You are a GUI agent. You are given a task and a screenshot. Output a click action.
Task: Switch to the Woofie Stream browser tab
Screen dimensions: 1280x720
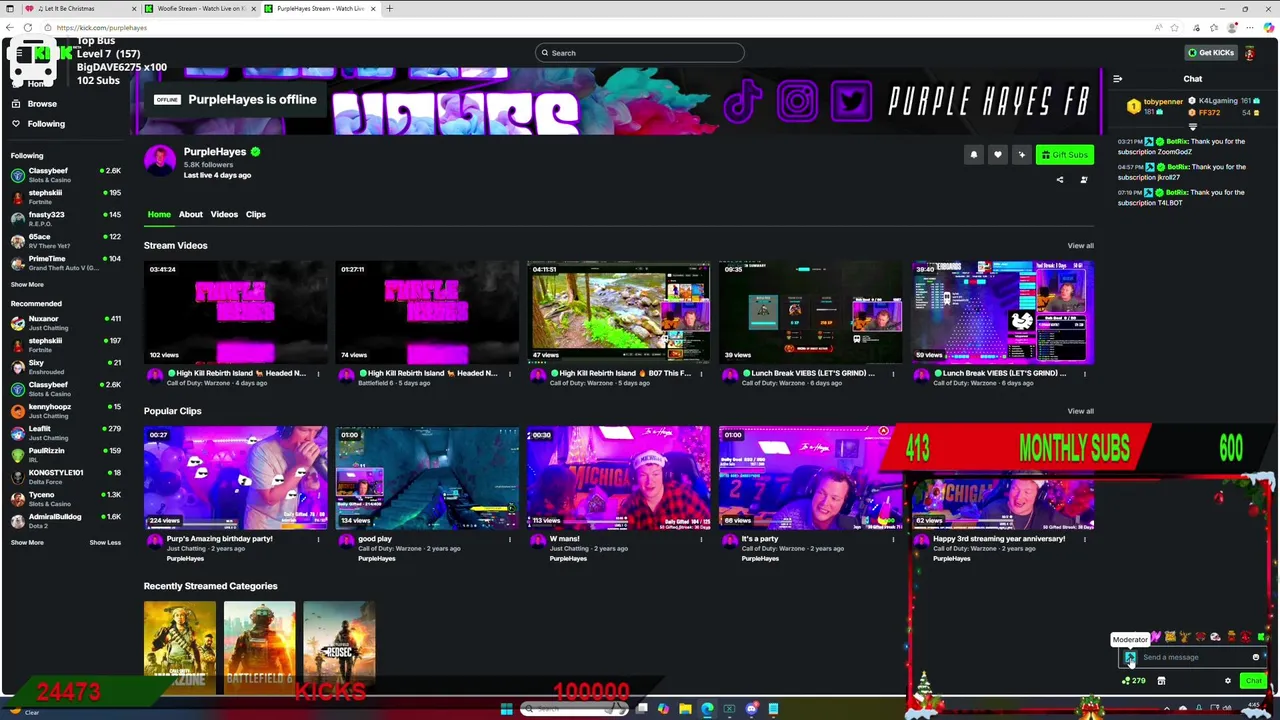pyautogui.click(x=199, y=9)
